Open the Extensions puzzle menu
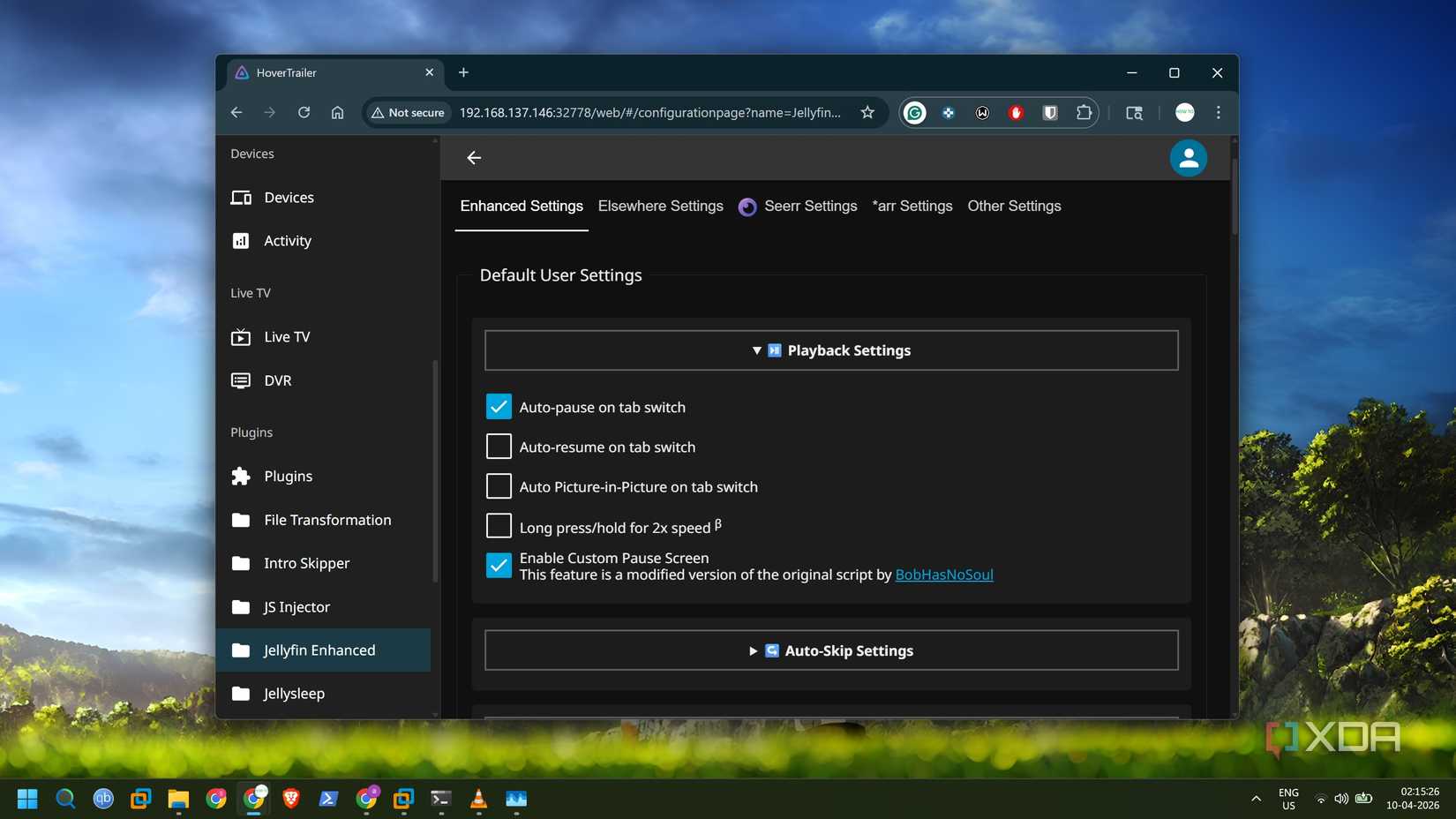 [x=1084, y=113]
